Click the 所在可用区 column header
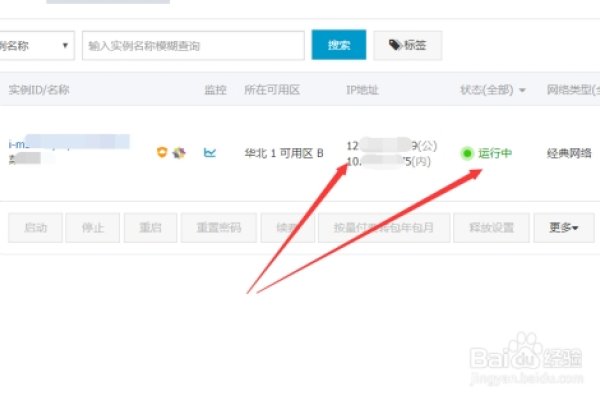The height and width of the screenshot is (400, 600). [272, 90]
